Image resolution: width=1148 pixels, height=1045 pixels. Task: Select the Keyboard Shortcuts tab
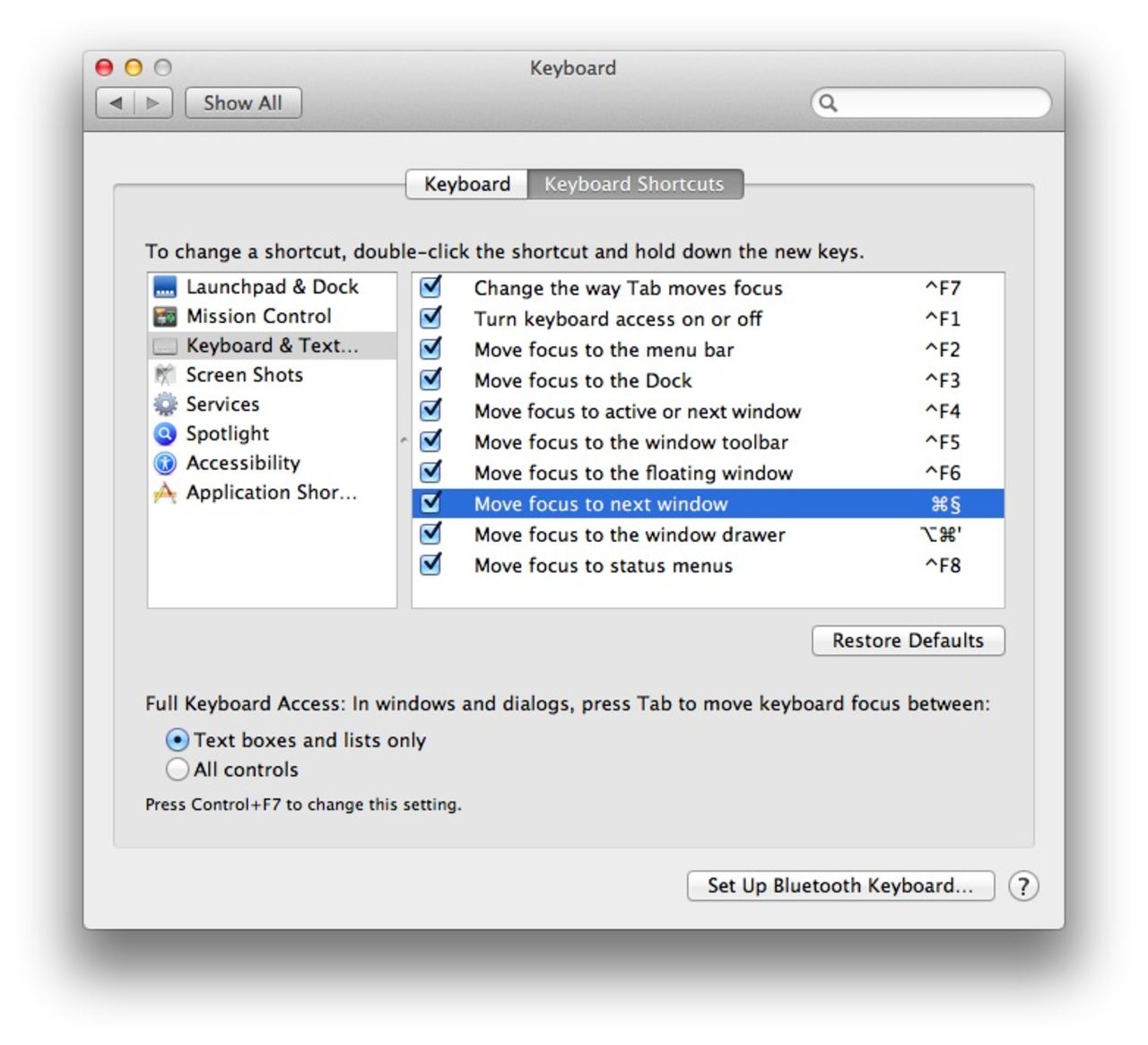[x=634, y=184]
